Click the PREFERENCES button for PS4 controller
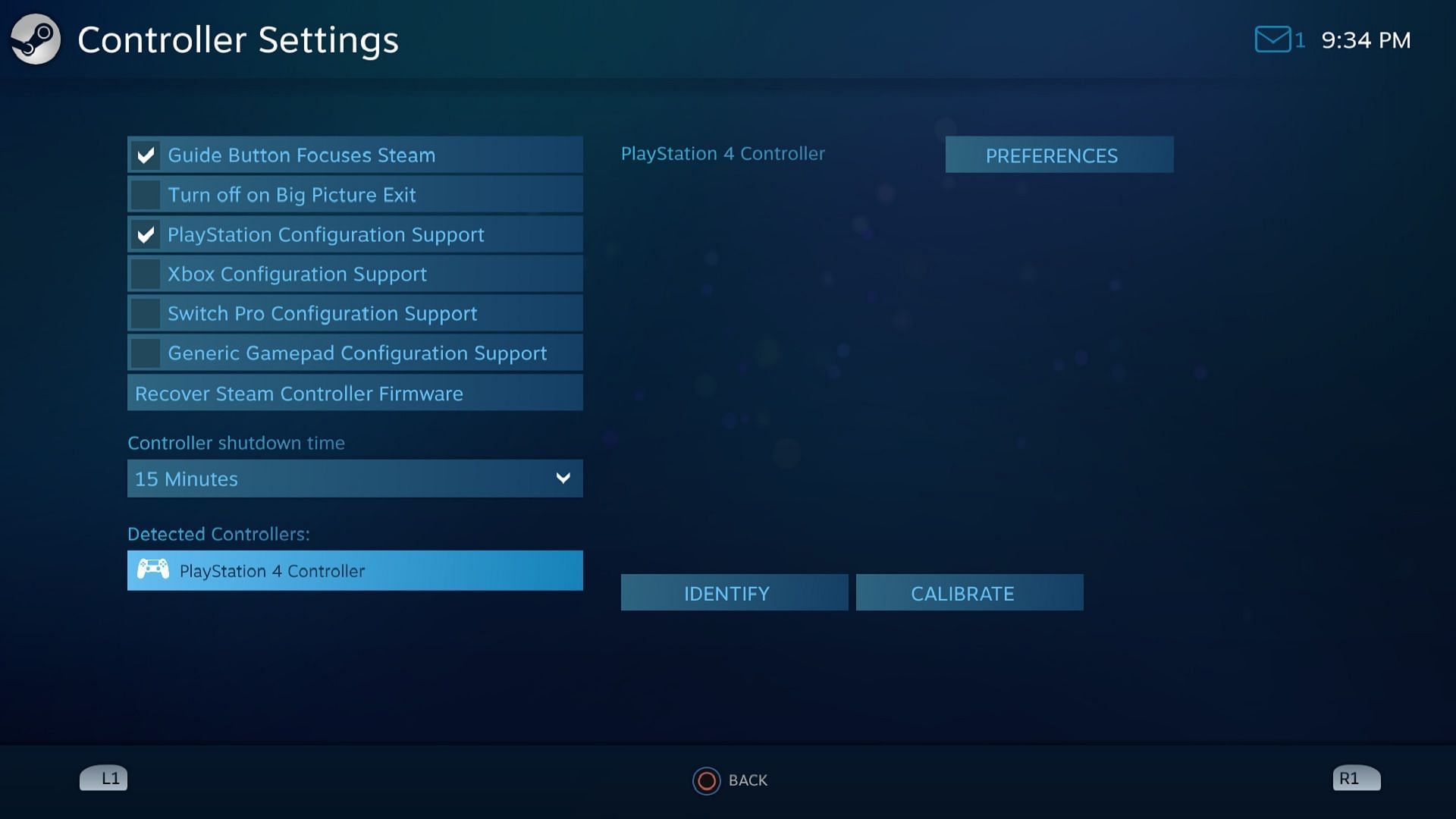The height and width of the screenshot is (819, 1456). (x=1052, y=154)
